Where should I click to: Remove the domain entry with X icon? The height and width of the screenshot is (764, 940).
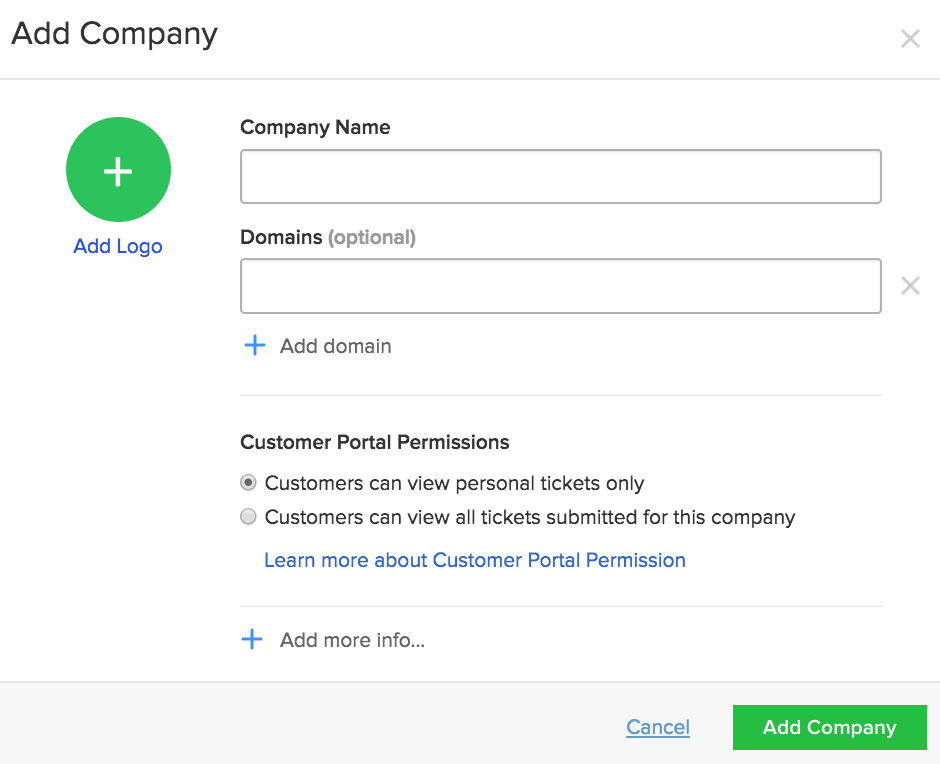910,286
